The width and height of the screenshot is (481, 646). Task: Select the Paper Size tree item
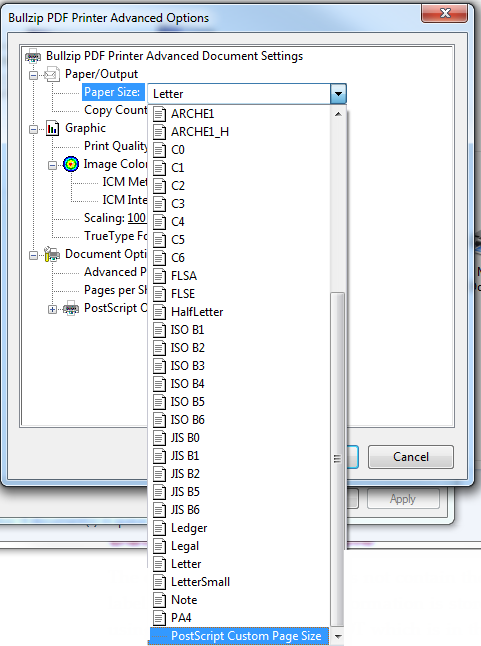tap(112, 92)
